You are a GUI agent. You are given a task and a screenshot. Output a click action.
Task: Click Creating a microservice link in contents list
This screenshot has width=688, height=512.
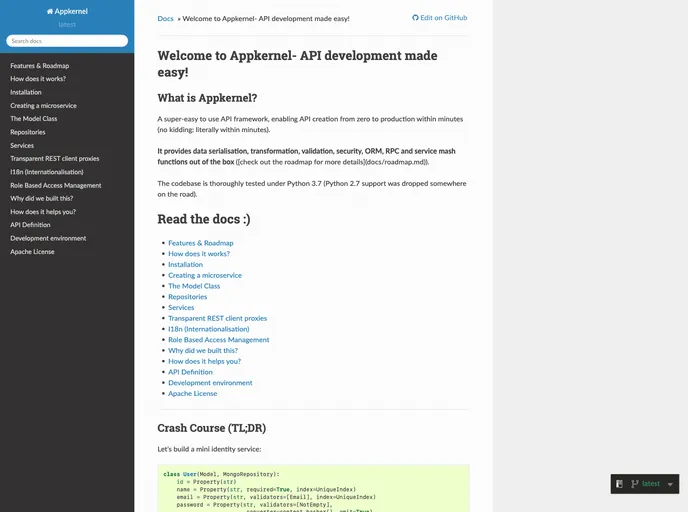(205, 275)
